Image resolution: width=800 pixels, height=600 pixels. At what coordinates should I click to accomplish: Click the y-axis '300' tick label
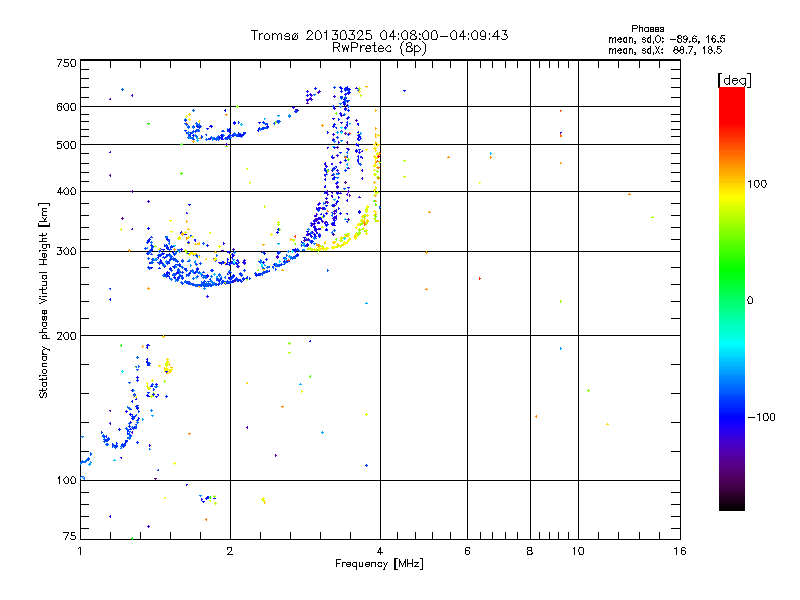pos(66,251)
